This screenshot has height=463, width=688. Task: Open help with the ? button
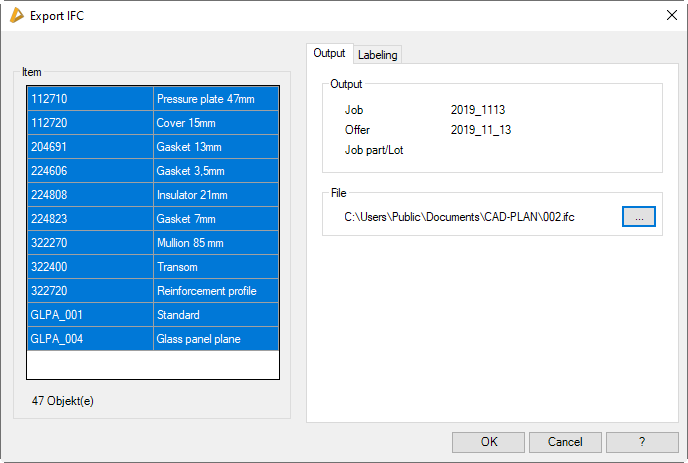click(x=642, y=442)
